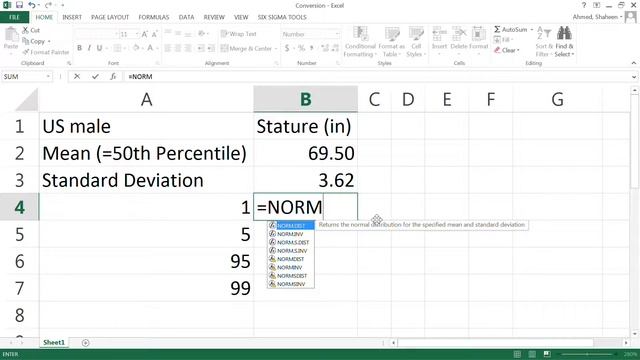Switch to Page Layout view in status bar
The height and width of the screenshot is (360, 640).
click(x=532, y=354)
